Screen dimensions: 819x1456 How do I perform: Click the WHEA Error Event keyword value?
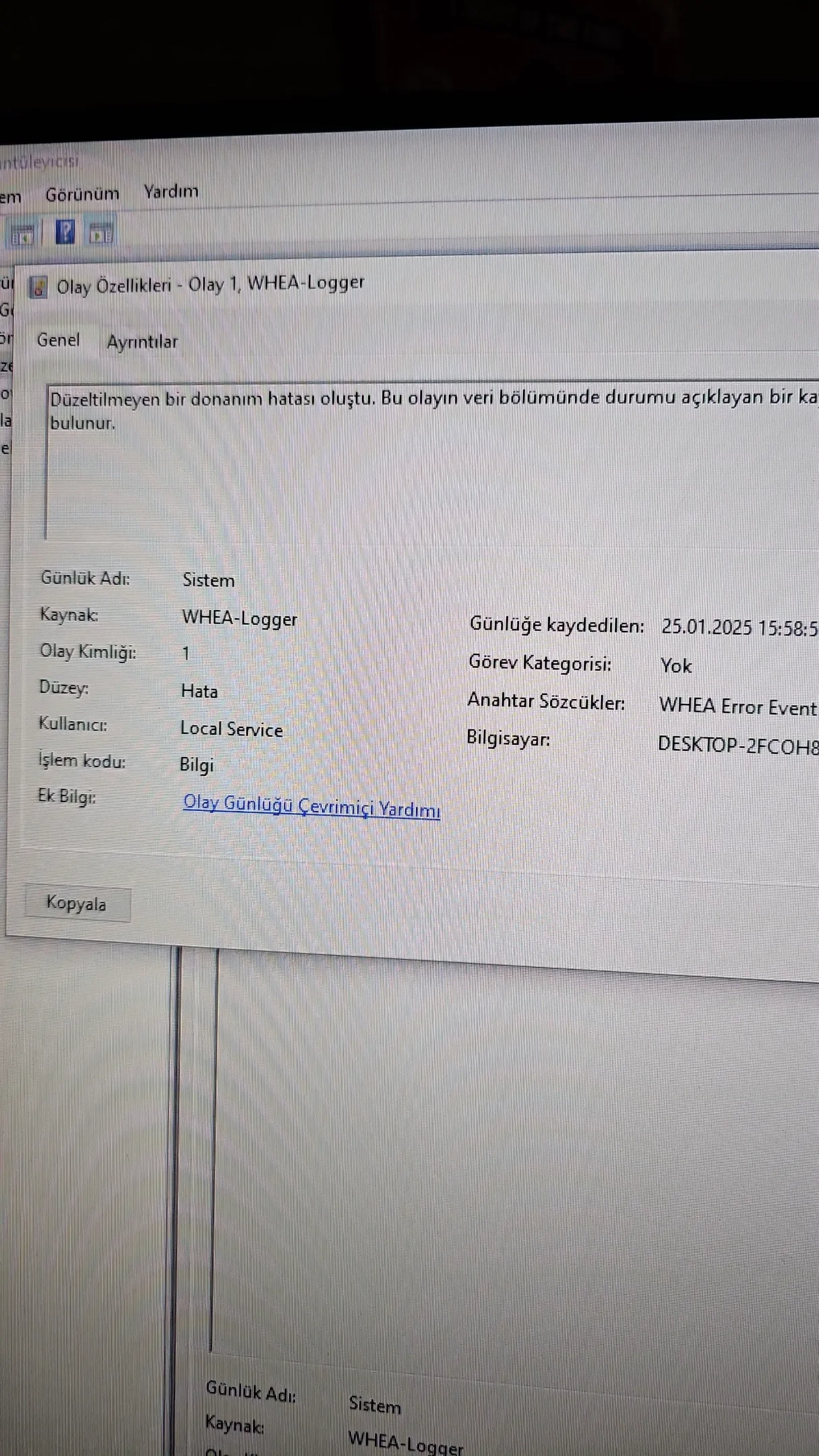pyautogui.click(x=738, y=706)
